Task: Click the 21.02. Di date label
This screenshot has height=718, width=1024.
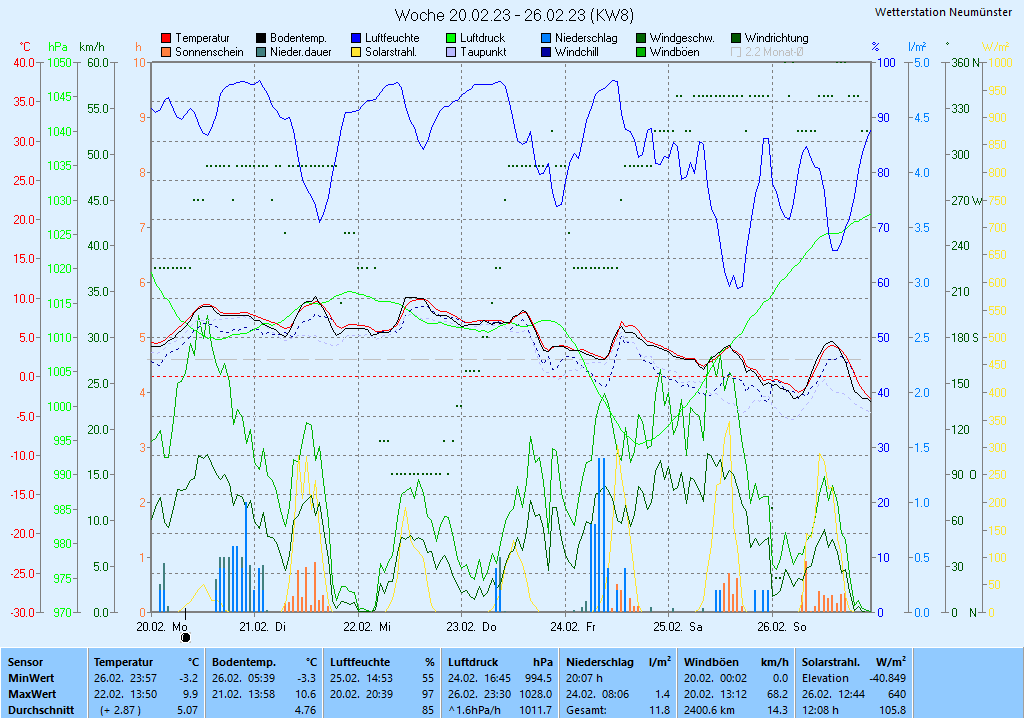Action: pos(263,627)
